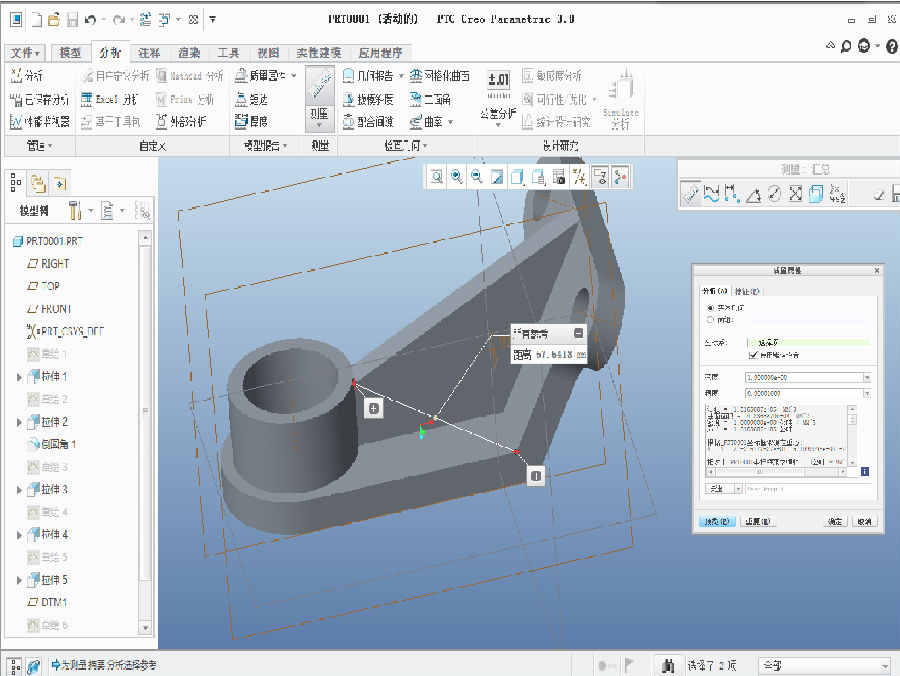Click the Zoom In icon in graphics toolbar

tap(457, 177)
